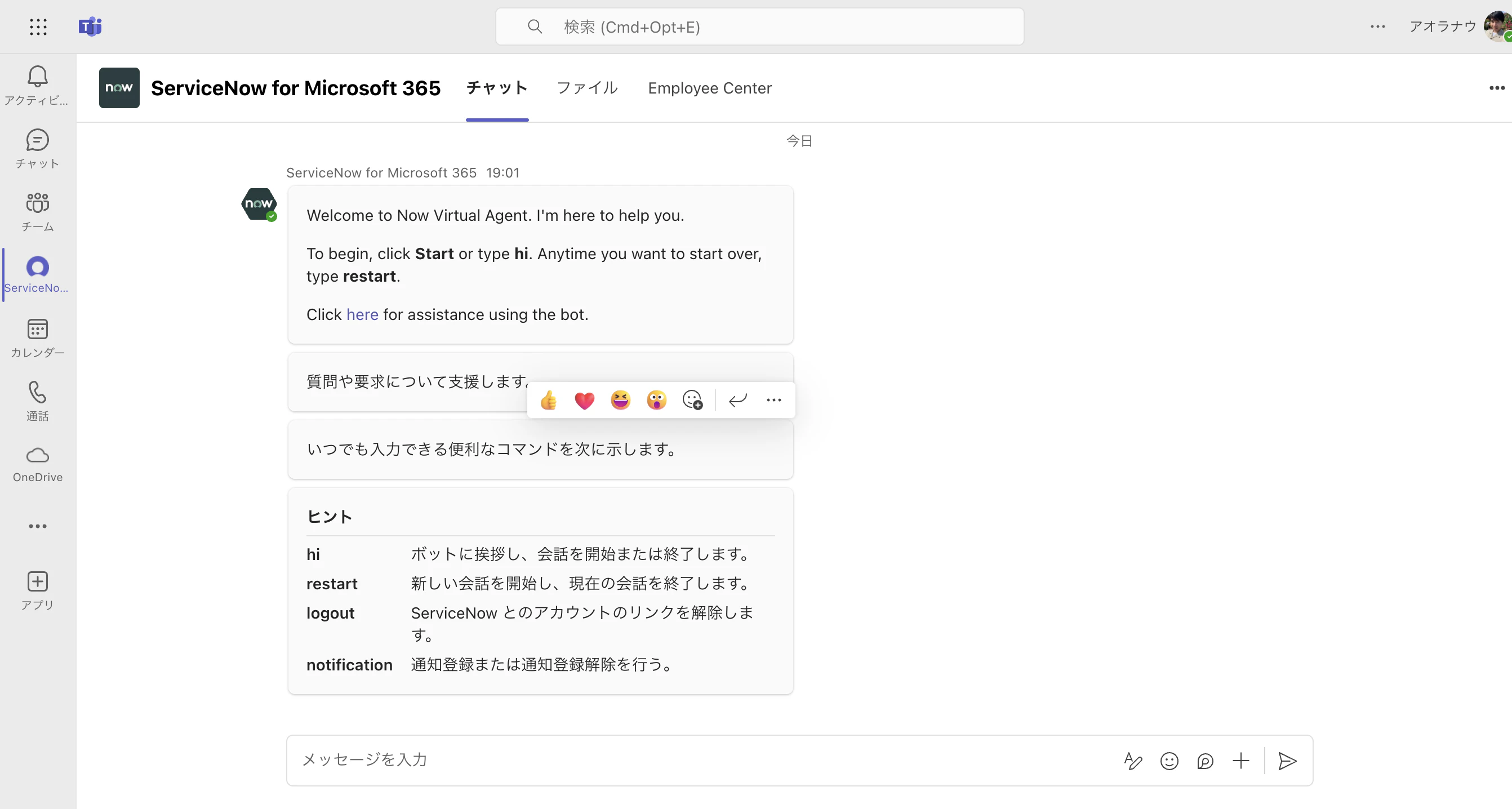Send the message
The width and height of the screenshot is (1512, 809).
(1287, 761)
